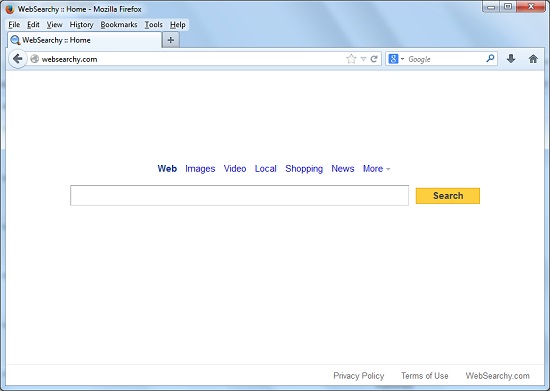Viewport: 550px width, 391px height.
Task: Click the Firefox logo in the title bar
Action: coord(9,9)
